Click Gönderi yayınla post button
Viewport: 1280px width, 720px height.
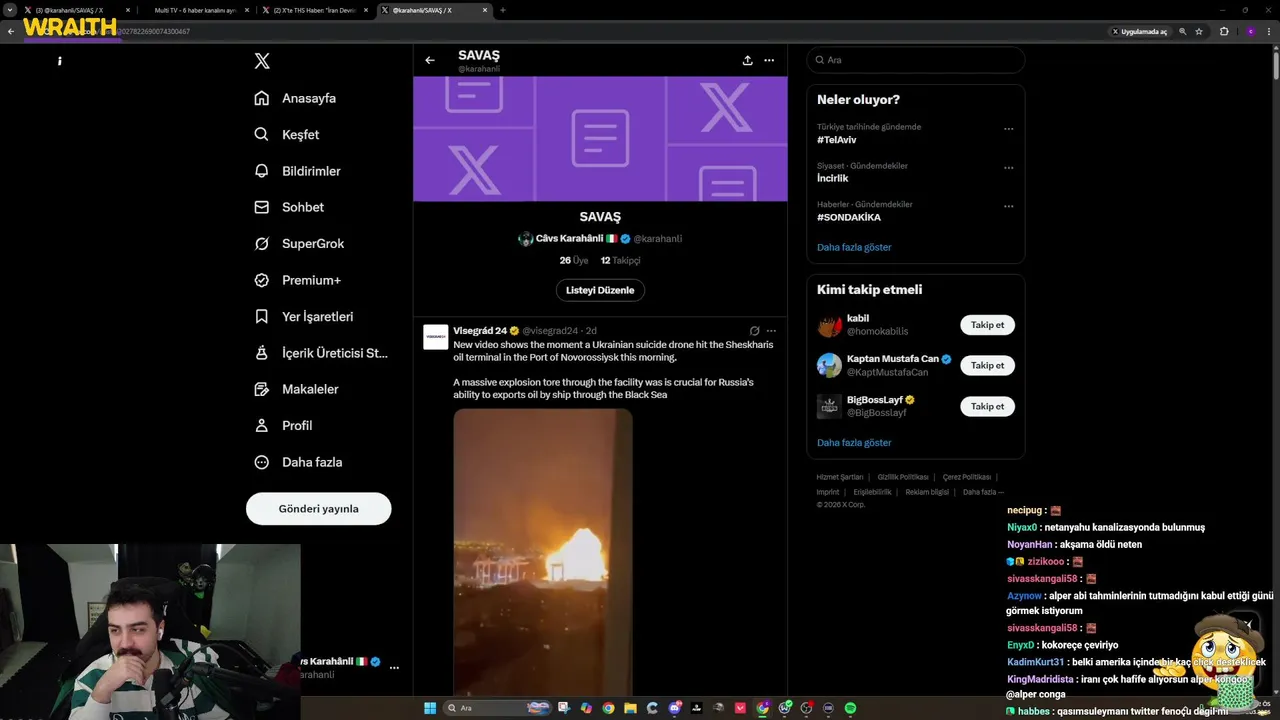[x=318, y=508]
